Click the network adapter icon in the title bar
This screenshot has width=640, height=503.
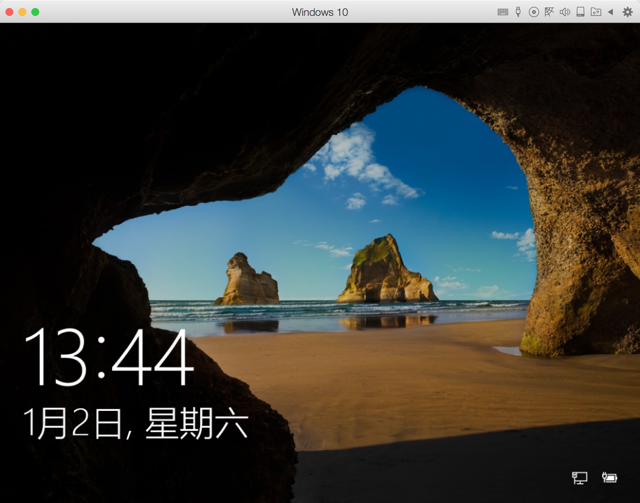pyautogui.click(x=549, y=12)
